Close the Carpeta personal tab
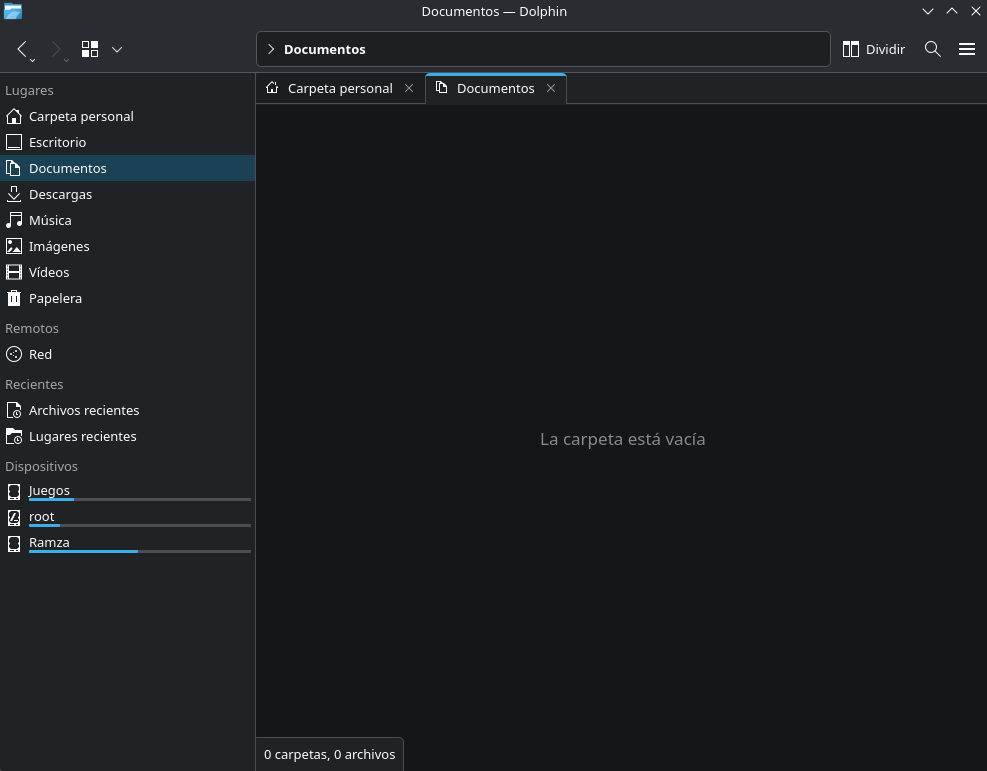The width and height of the screenshot is (987, 771). coord(409,88)
